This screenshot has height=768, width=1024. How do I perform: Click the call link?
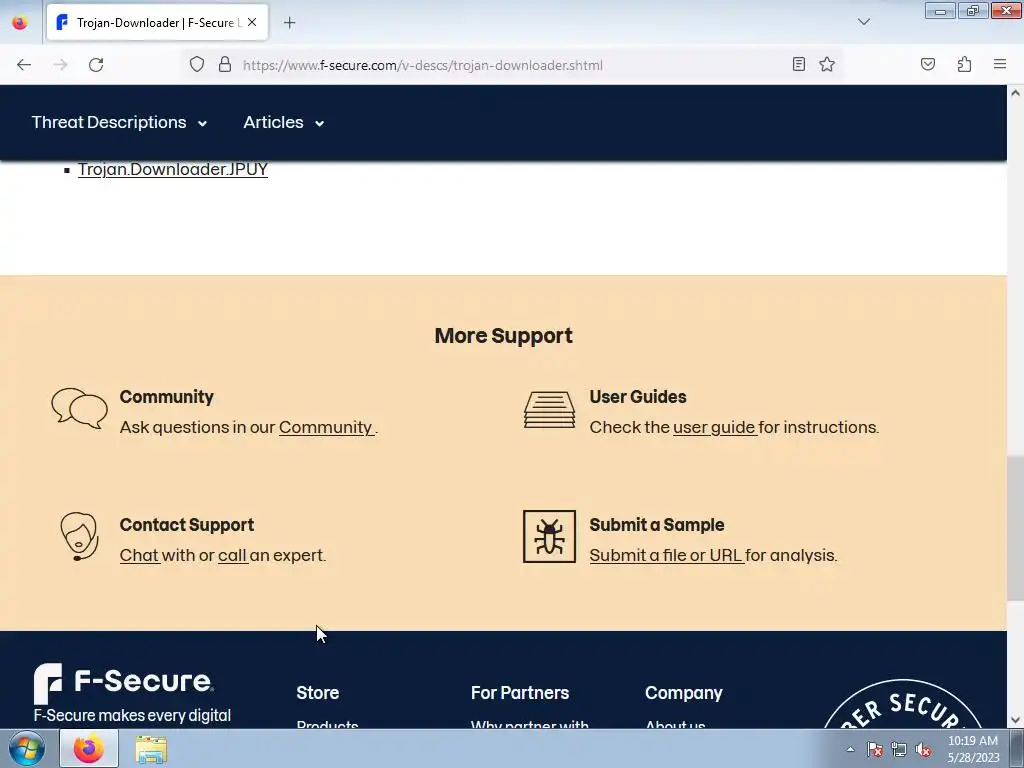tap(232, 555)
